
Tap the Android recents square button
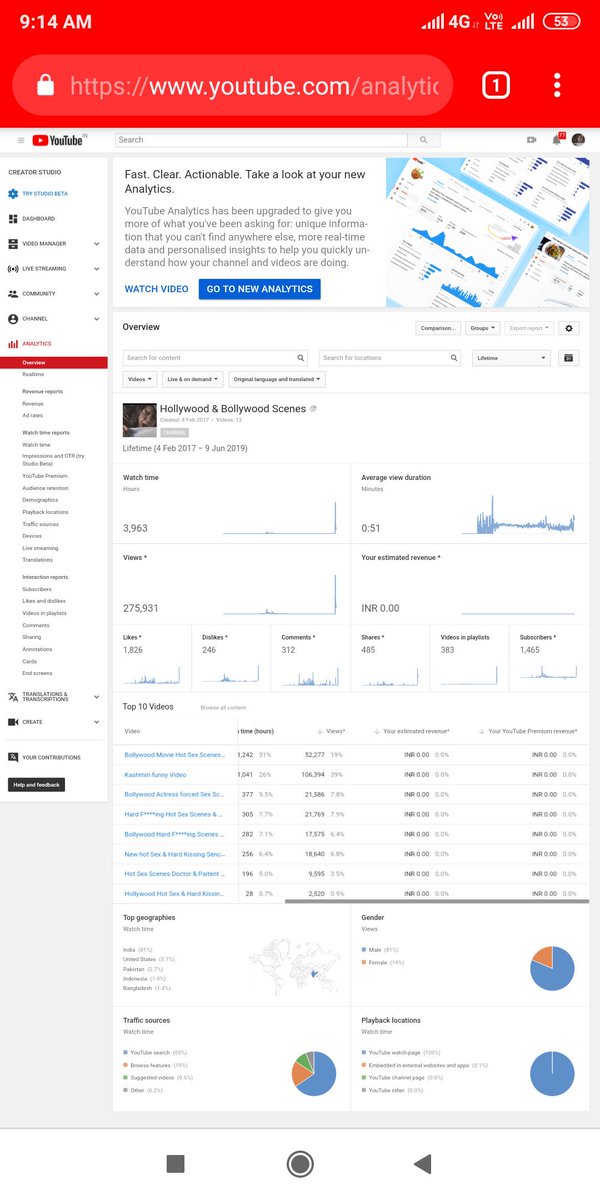[x=175, y=1163]
